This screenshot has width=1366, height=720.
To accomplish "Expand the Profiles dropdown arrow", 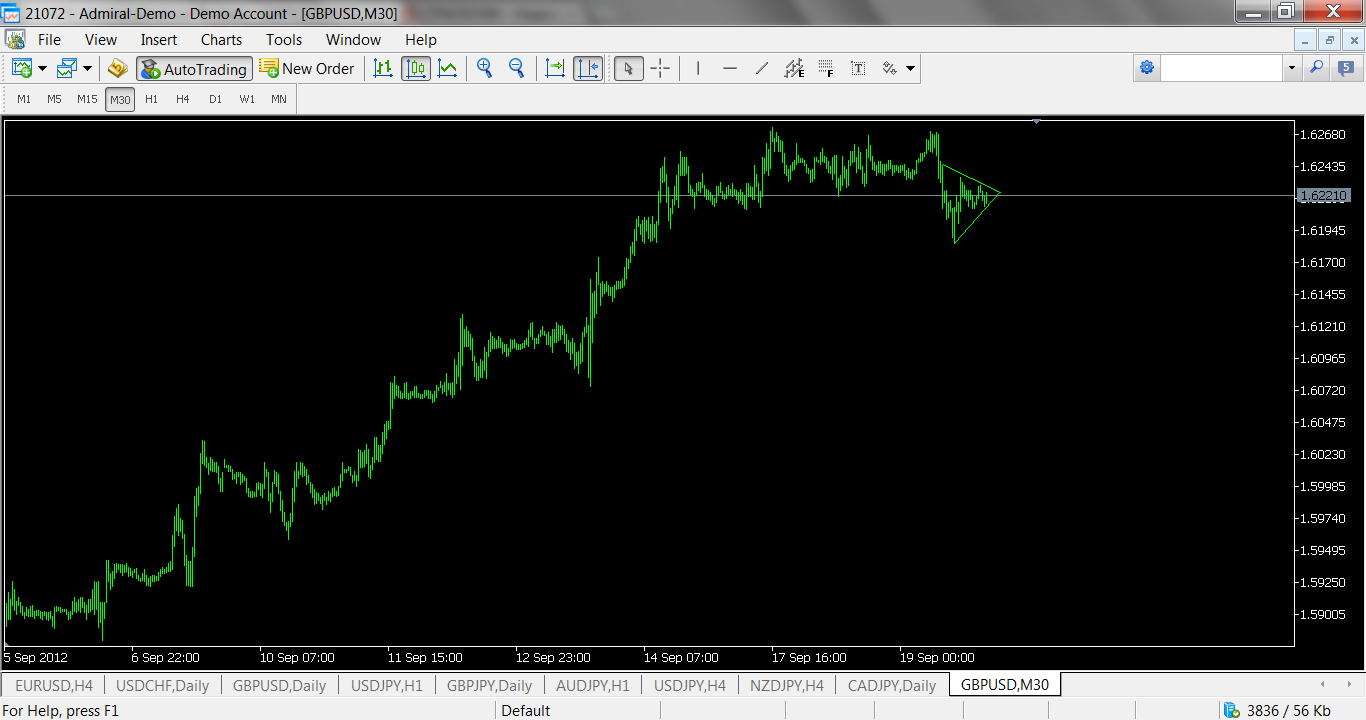I will click(x=87, y=69).
